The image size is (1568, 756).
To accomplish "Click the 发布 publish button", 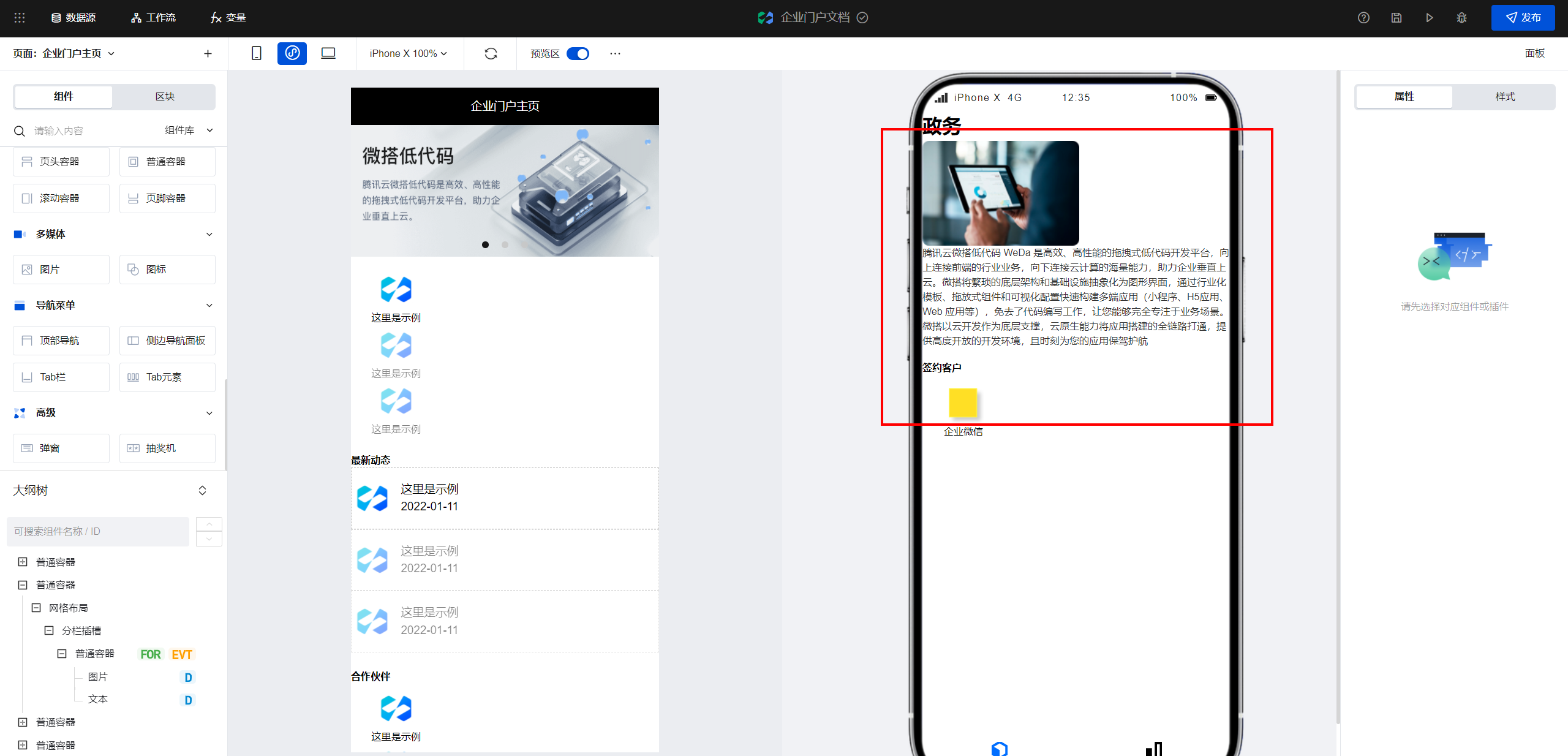I will tap(1523, 18).
